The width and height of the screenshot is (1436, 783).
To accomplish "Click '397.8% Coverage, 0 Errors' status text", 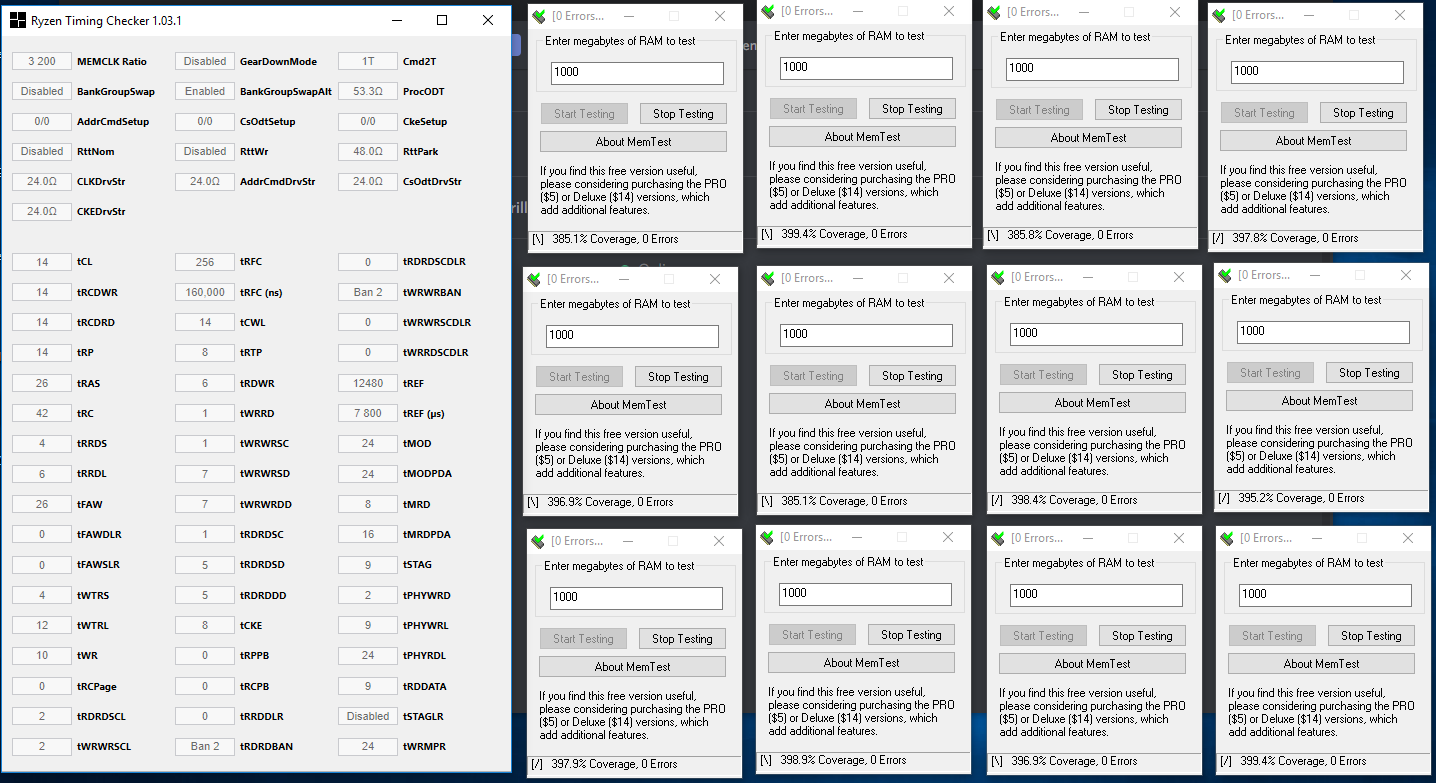I will tap(1295, 238).
